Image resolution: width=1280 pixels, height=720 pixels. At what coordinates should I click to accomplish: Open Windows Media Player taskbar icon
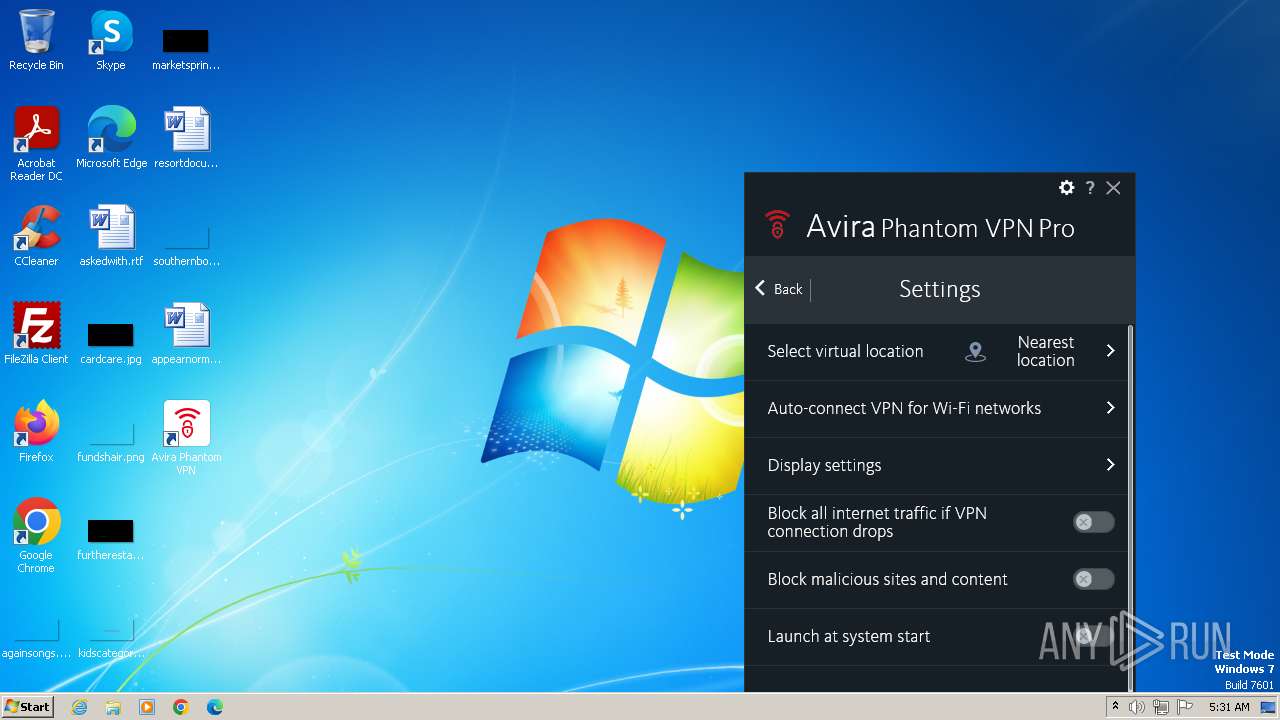pos(147,707)
